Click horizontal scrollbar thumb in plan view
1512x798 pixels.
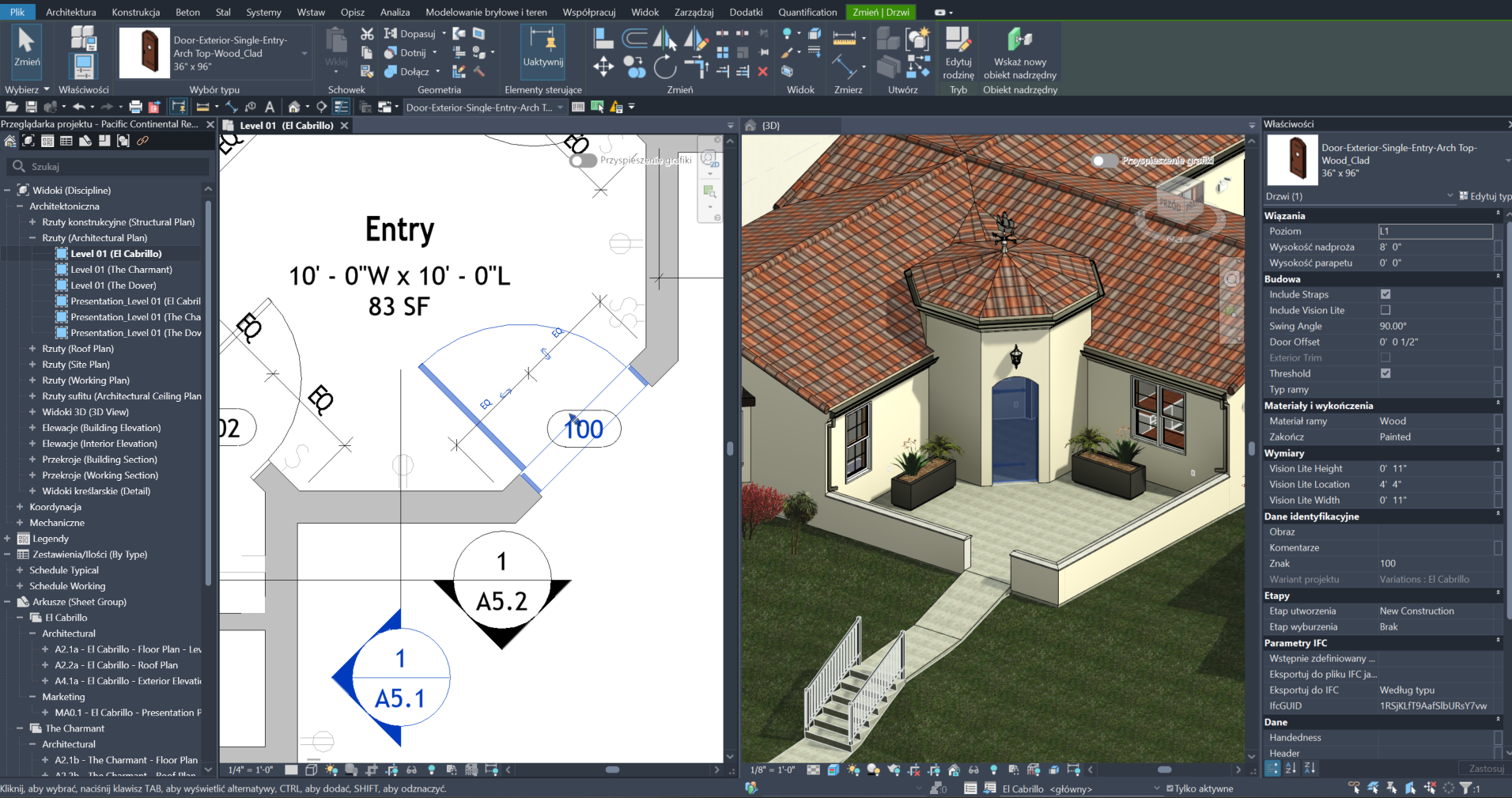[x=612, y=770]
